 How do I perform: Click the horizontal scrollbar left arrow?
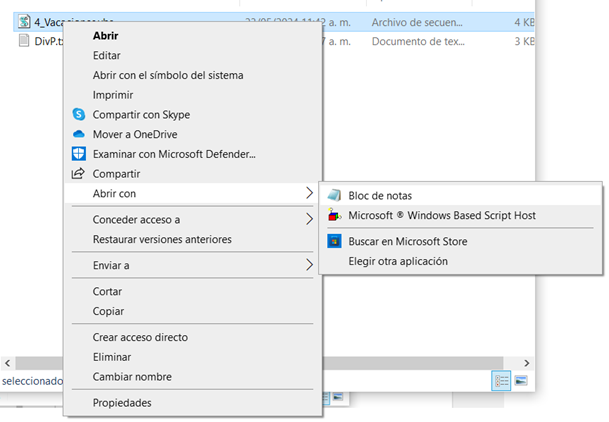[x=7, y=363]
